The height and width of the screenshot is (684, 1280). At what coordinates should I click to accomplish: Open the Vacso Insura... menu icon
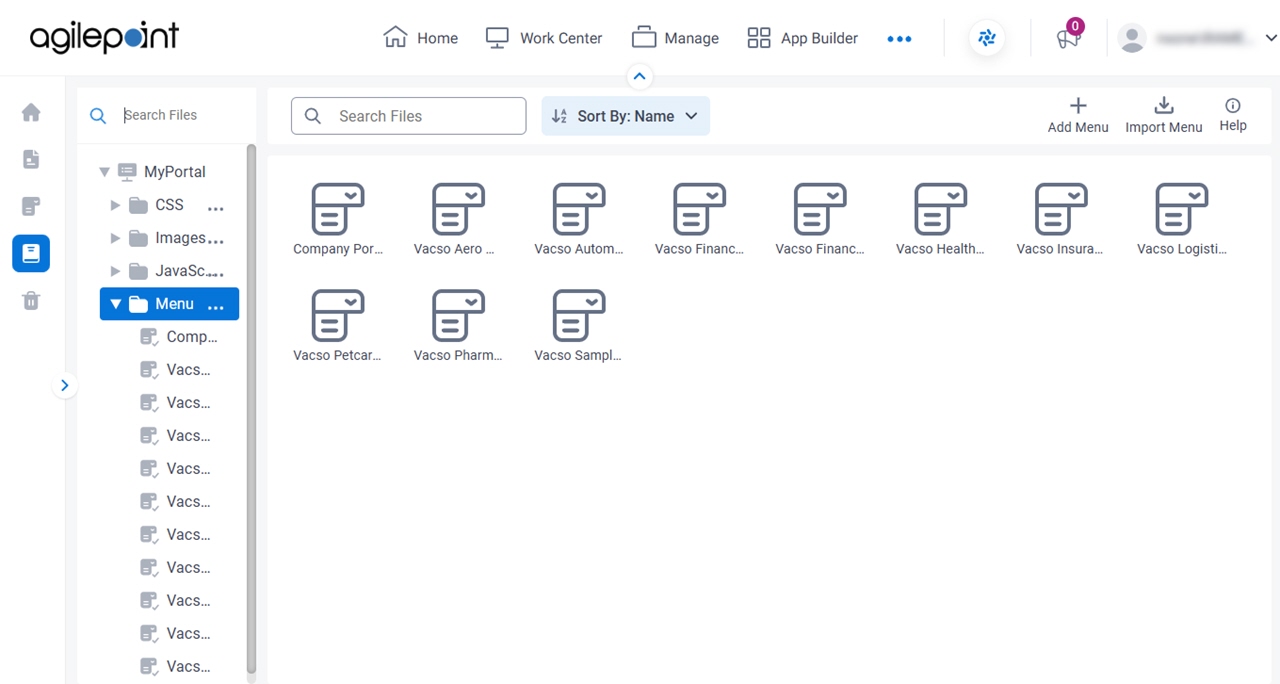pyautogui.click(x=1061, y=208)
